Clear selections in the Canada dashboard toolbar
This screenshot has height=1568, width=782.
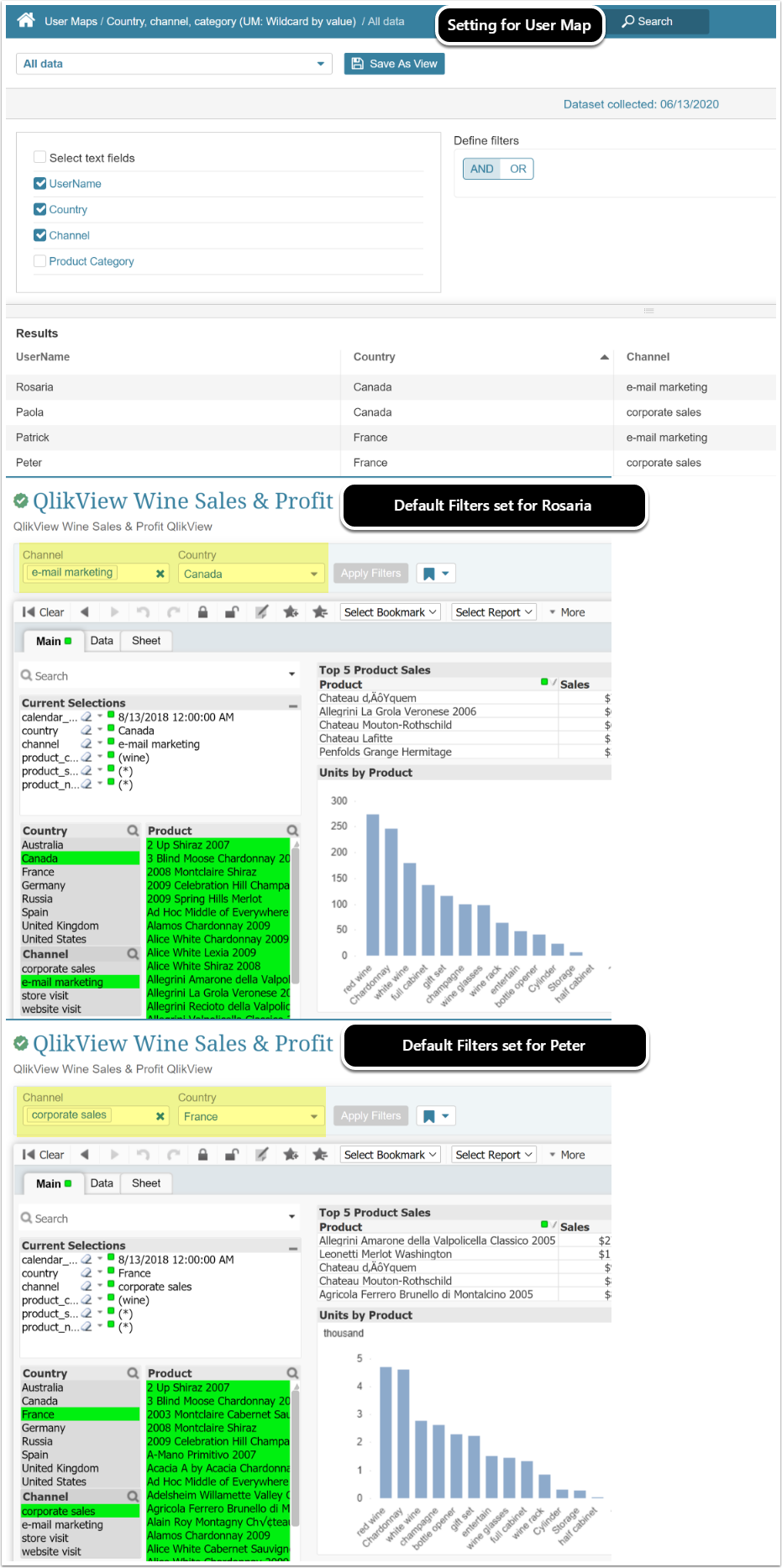point(43,612)
